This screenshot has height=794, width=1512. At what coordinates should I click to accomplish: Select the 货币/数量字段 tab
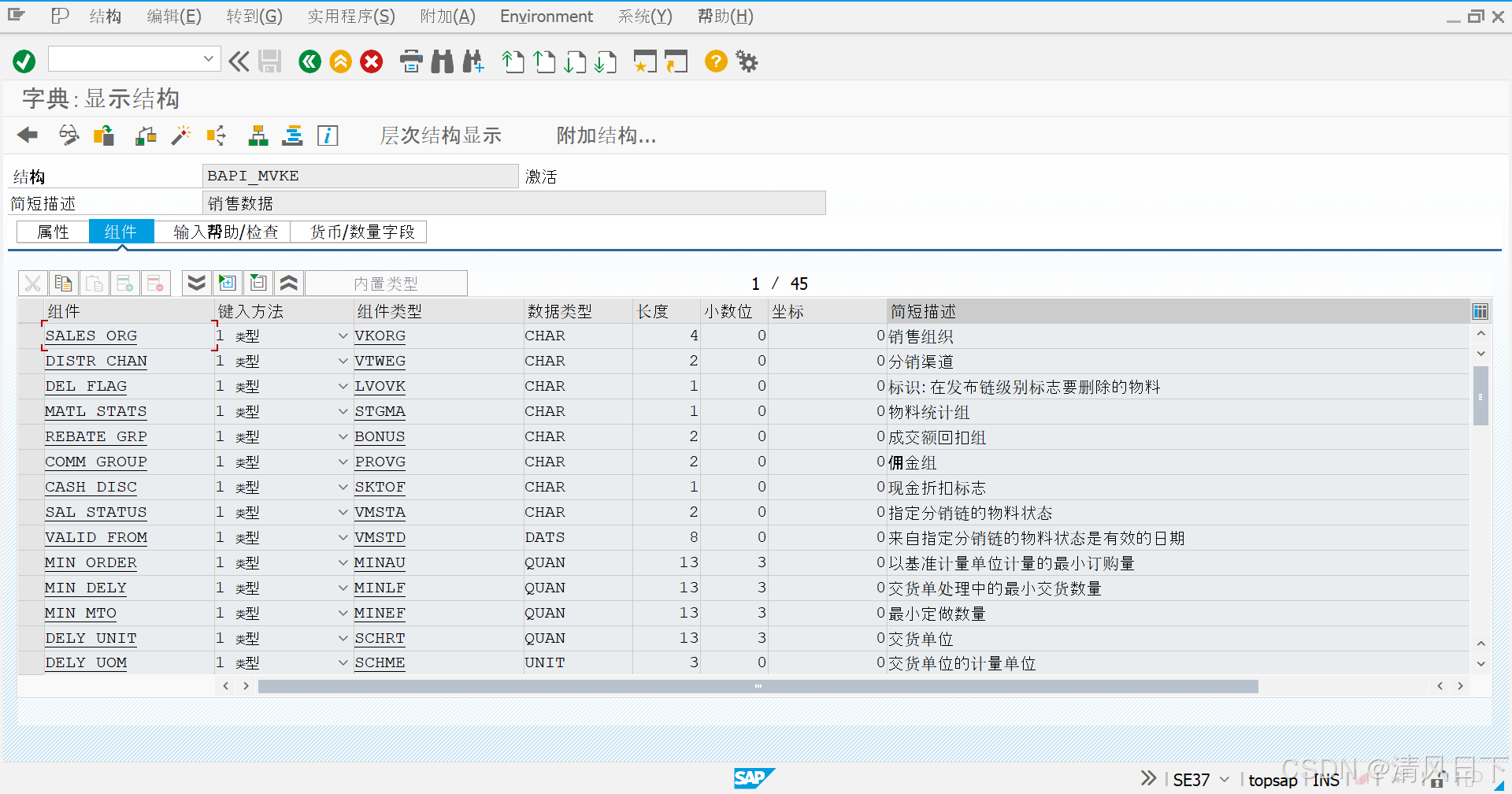tap(359, 231)
